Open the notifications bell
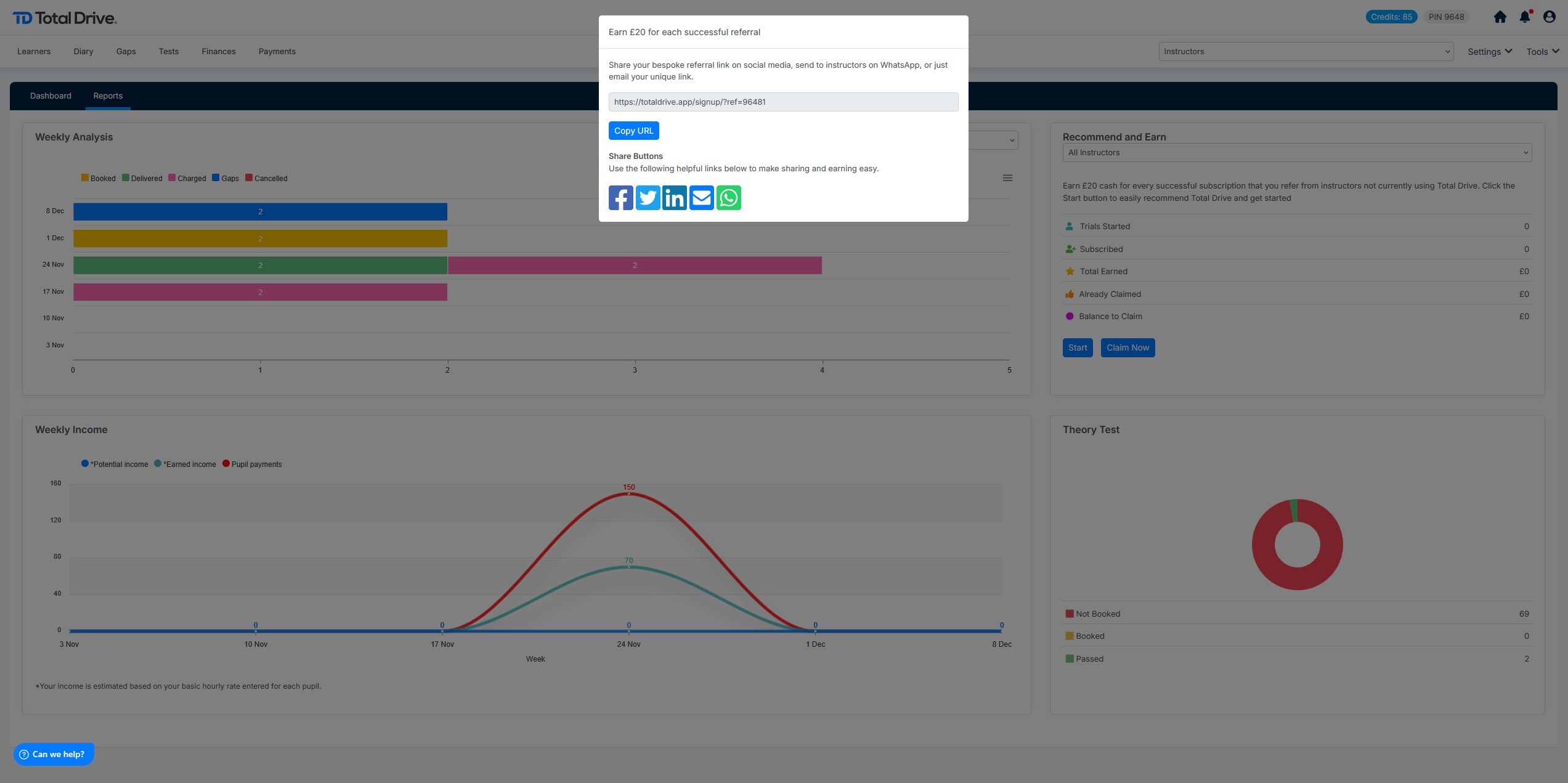This screenshot has width=1568, height=783. [x=1525, y=17]
